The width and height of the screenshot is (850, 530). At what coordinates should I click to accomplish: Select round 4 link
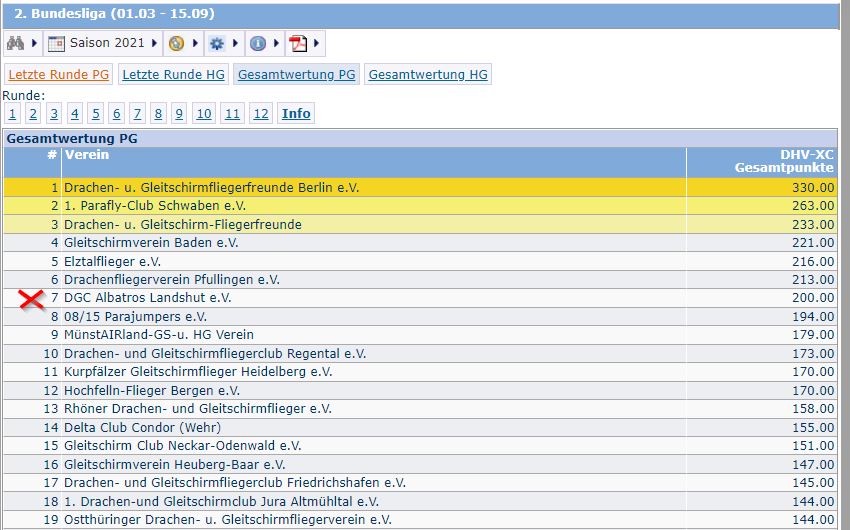(x=75, y=114)
